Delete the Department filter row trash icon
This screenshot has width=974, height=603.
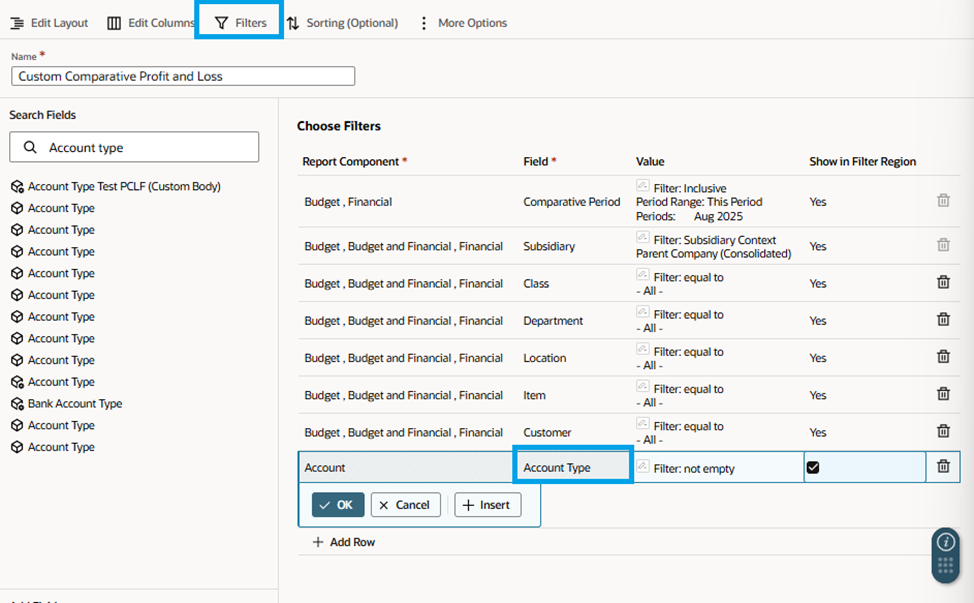click(943, 319)
